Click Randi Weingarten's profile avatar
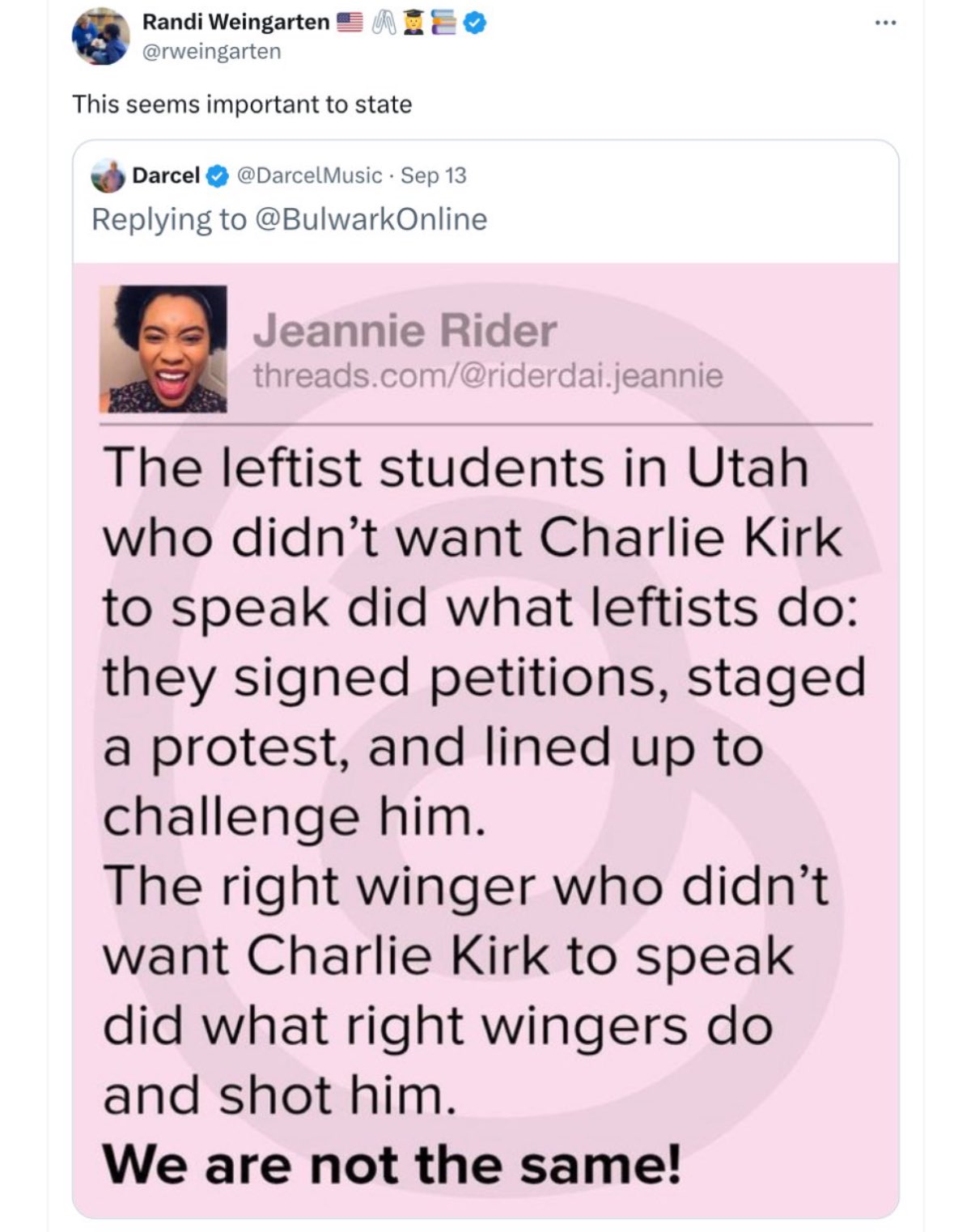Viewport: 954px width, 1232px height. (101, 36)
